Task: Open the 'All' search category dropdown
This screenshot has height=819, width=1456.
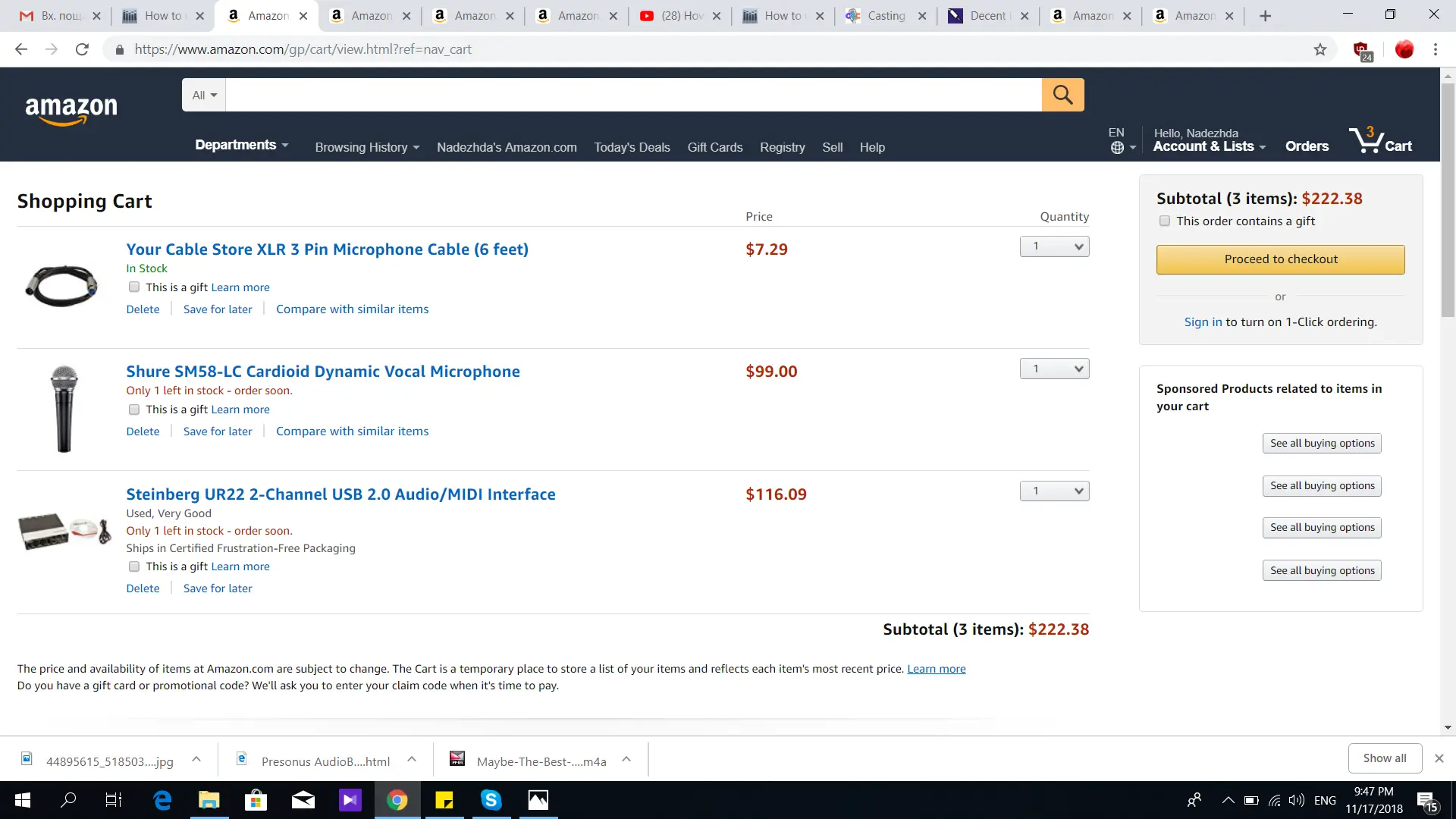Action: (x=204, y=96)
